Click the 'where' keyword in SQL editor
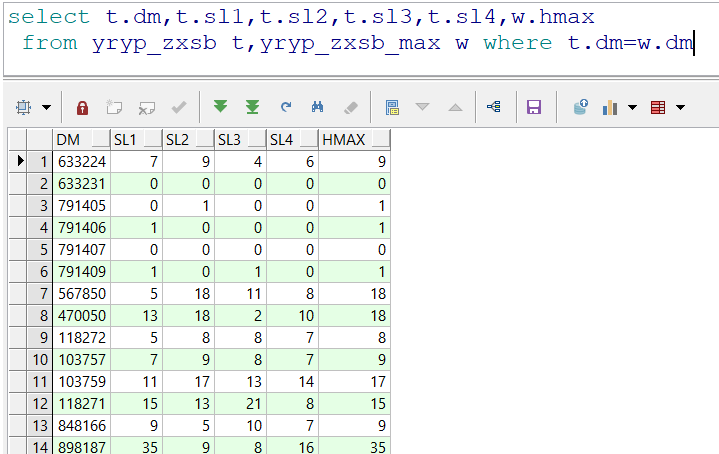Viewport: 719px width, 454px height. point(518,43)
